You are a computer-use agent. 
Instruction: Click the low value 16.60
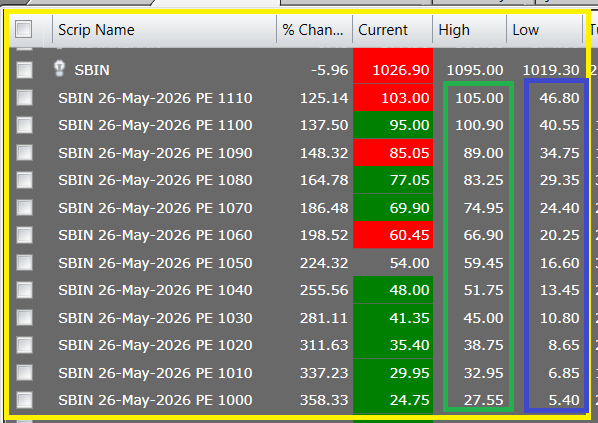point(559,263)
